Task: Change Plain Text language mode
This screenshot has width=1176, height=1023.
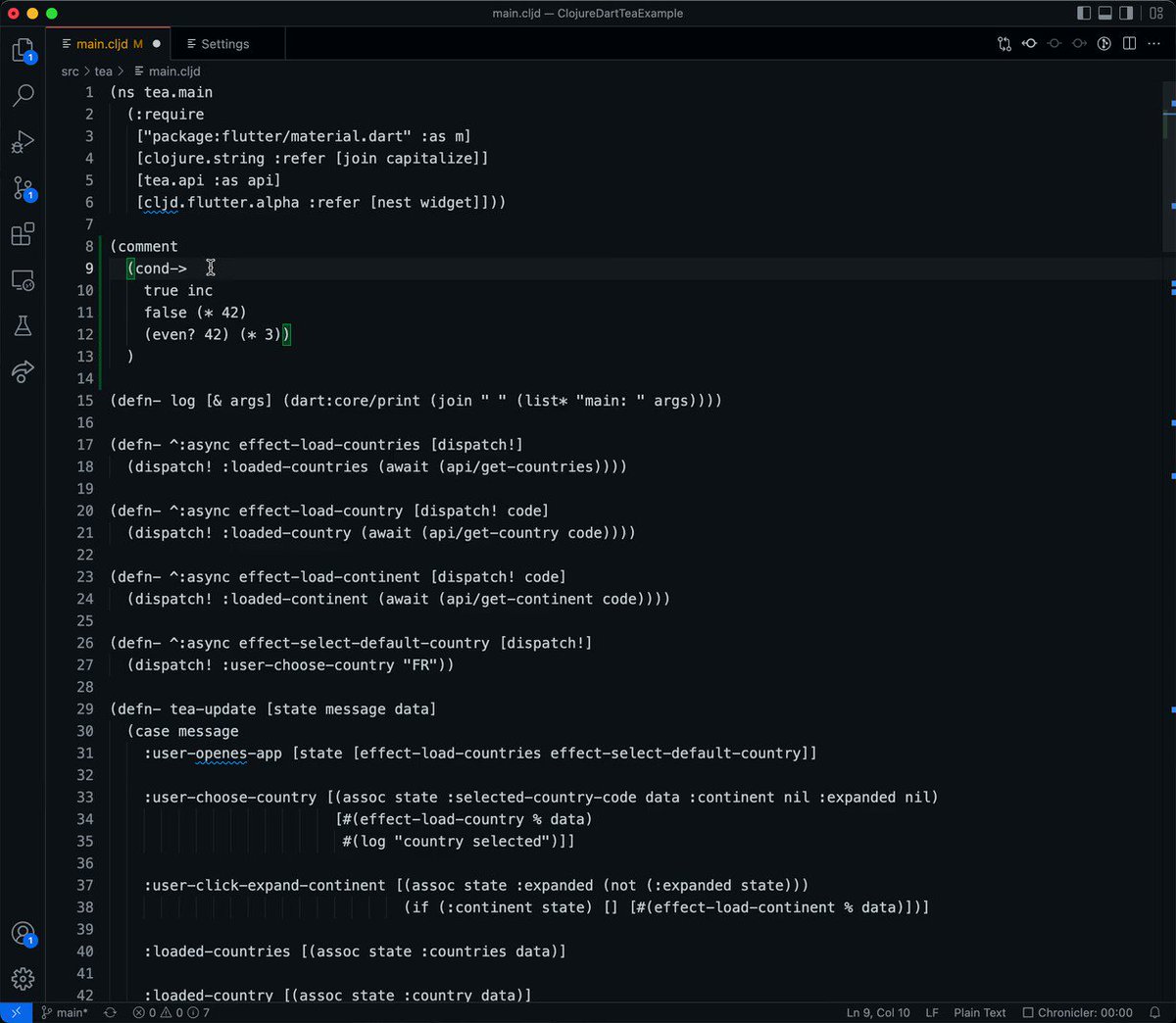Action: pos(980,1012)
